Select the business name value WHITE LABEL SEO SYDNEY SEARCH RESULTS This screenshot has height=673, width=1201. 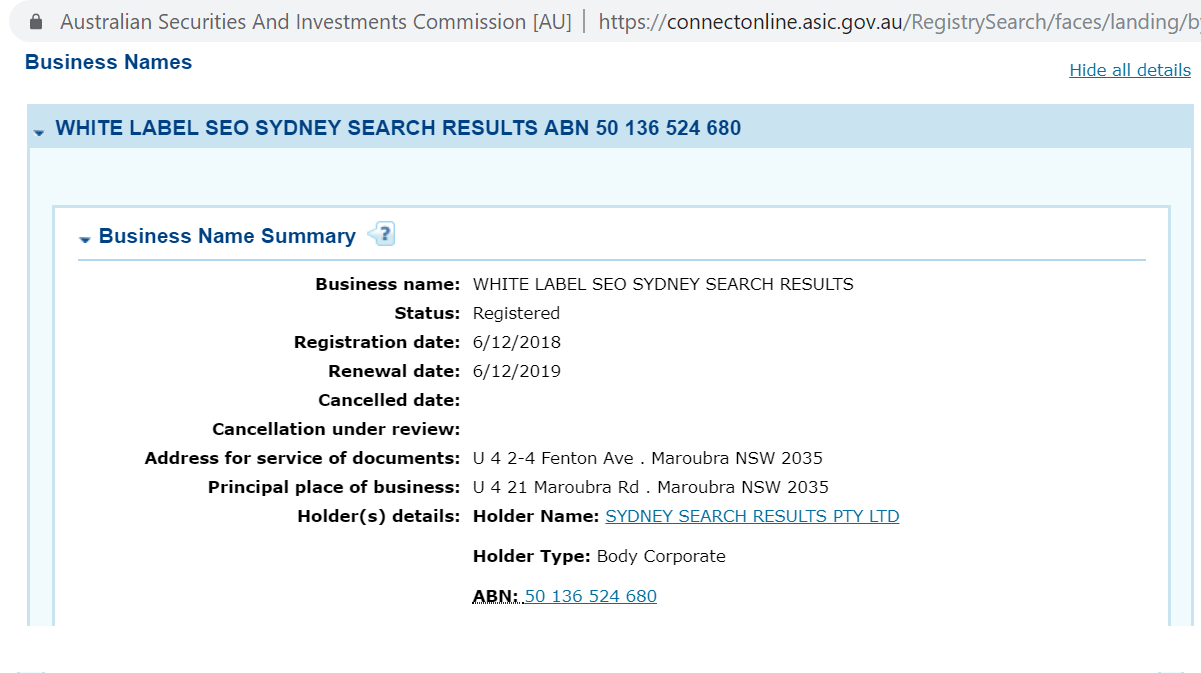tap(663, 284)
